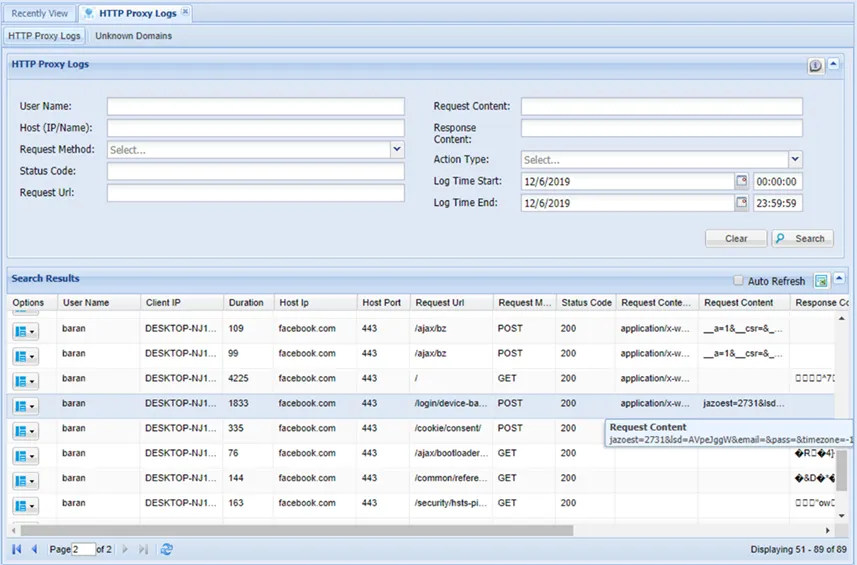
Task: Sort by the User Name column header
Action: coord(98,303)
